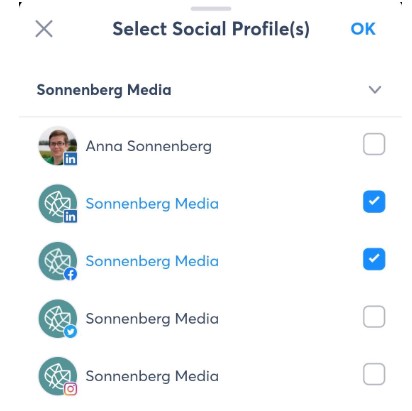Click the Instagram badge on Sonnenberg Media logo
This screenshot has width=412, height=411.
coord(70,389)
